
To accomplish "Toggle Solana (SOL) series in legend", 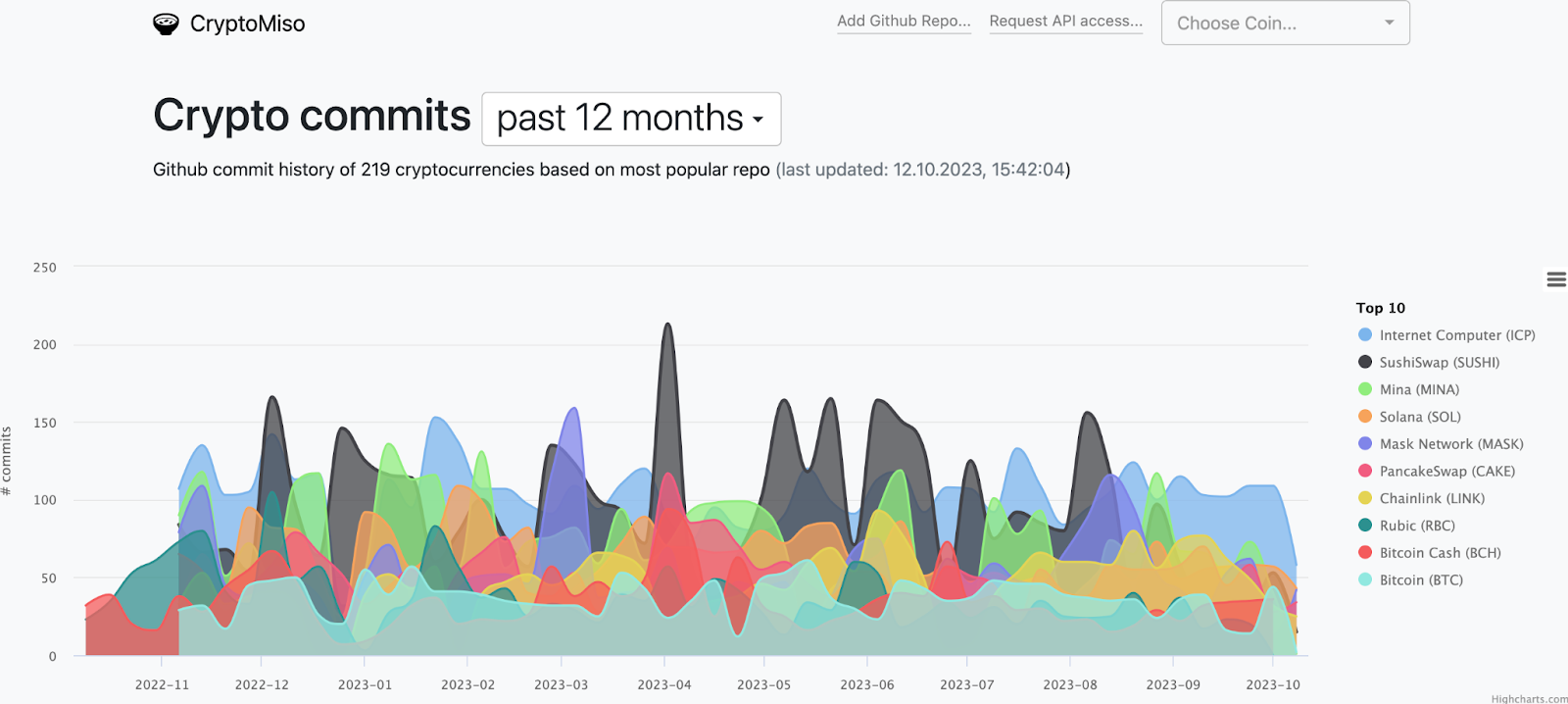I will click(x=1409, y=417).
